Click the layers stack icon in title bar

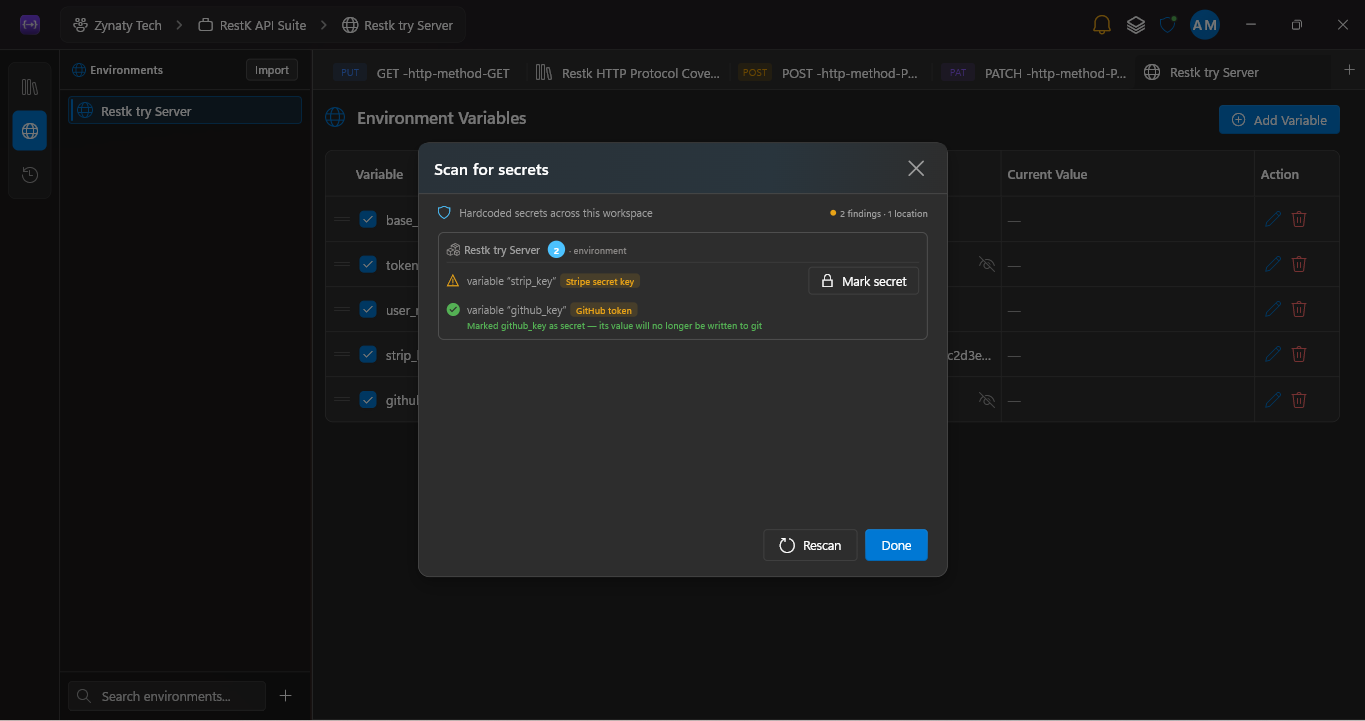[1135, 25]
